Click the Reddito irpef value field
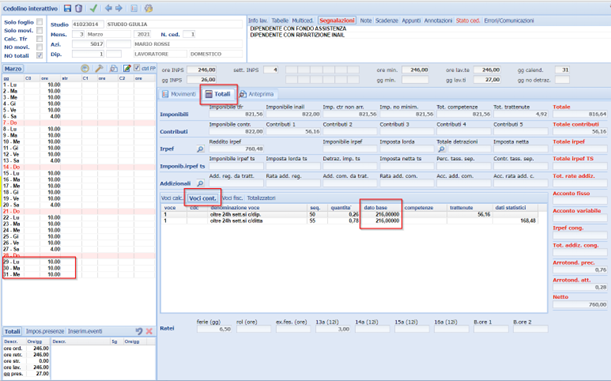611x381 pixels. point(236,149)
